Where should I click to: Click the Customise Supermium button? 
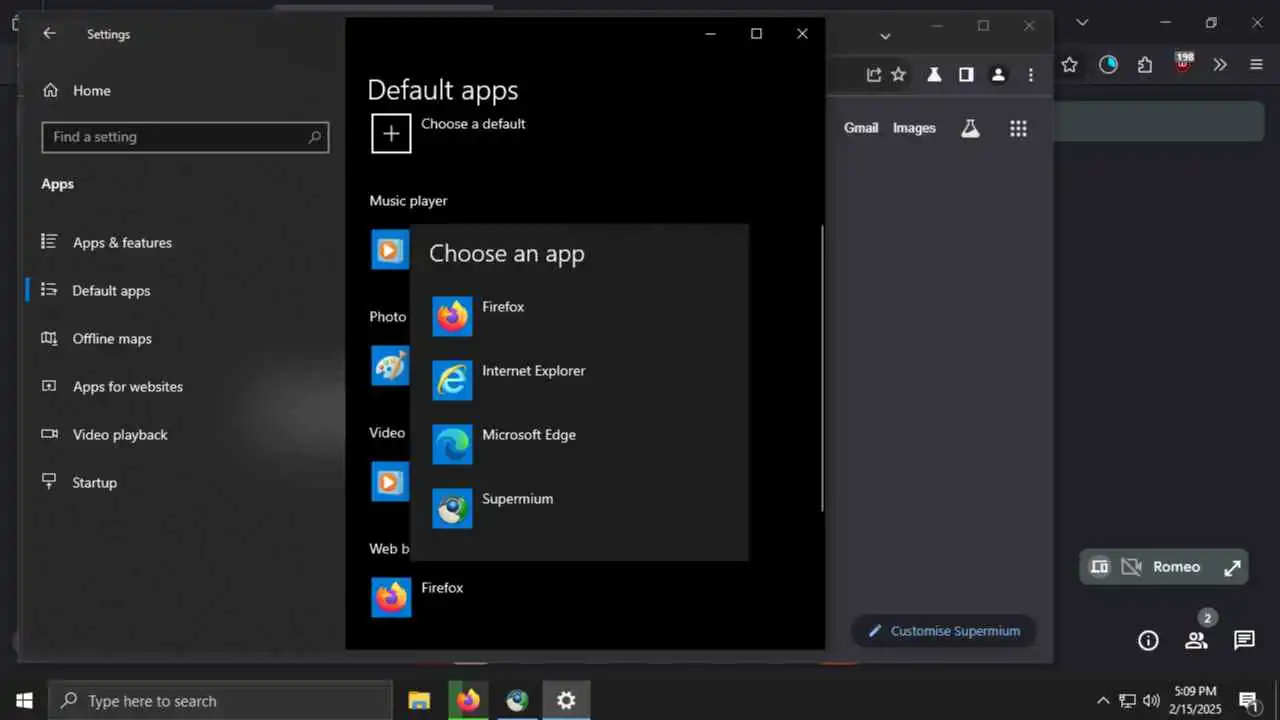click(x=944, y=631)
